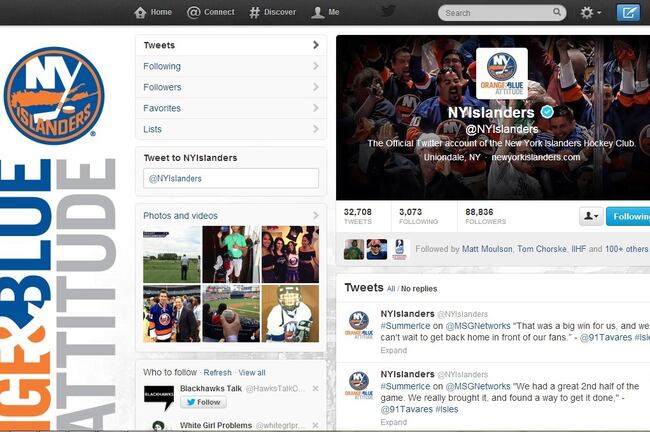650x432 pixels.
Task: Open Connect using the @ icon
Action: 194,12
